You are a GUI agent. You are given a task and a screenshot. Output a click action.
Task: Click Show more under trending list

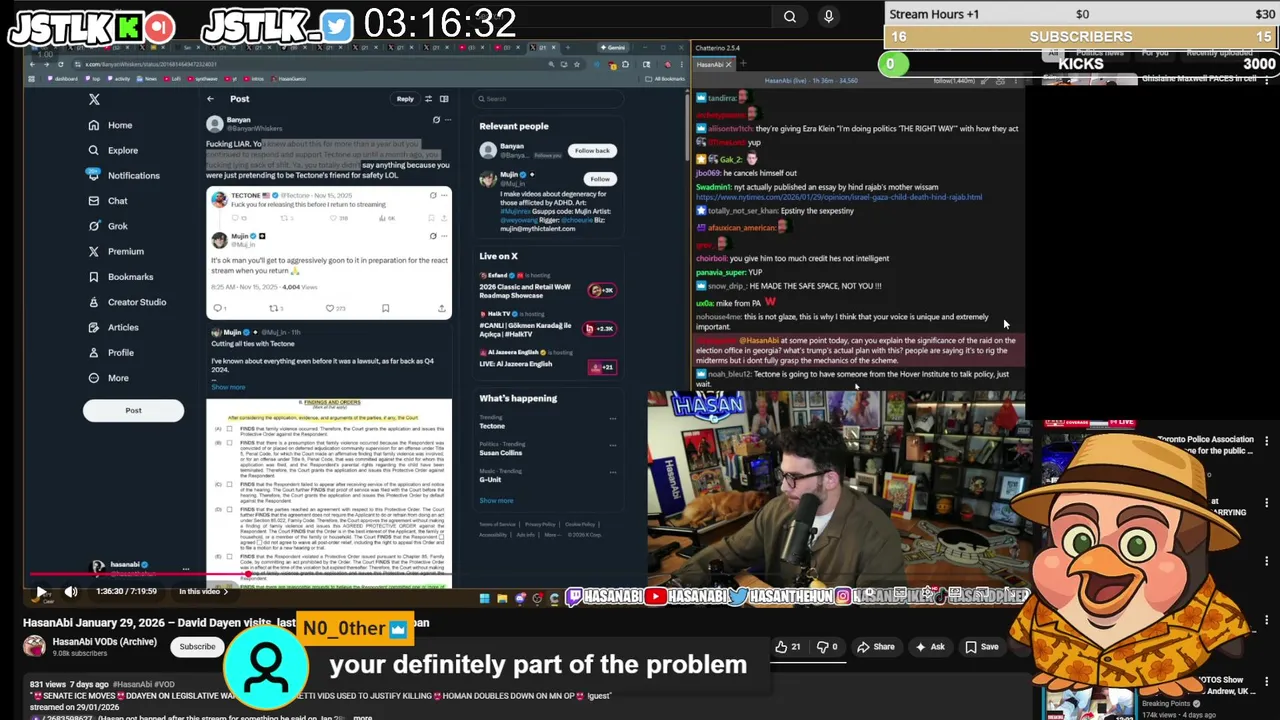(x=496, y=500)
